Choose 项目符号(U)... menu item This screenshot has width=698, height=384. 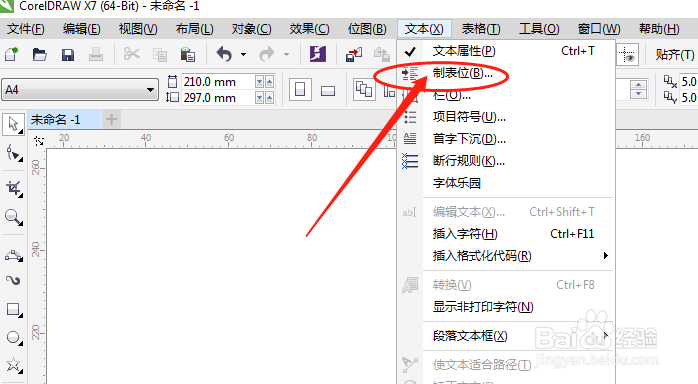coord(506,117)
